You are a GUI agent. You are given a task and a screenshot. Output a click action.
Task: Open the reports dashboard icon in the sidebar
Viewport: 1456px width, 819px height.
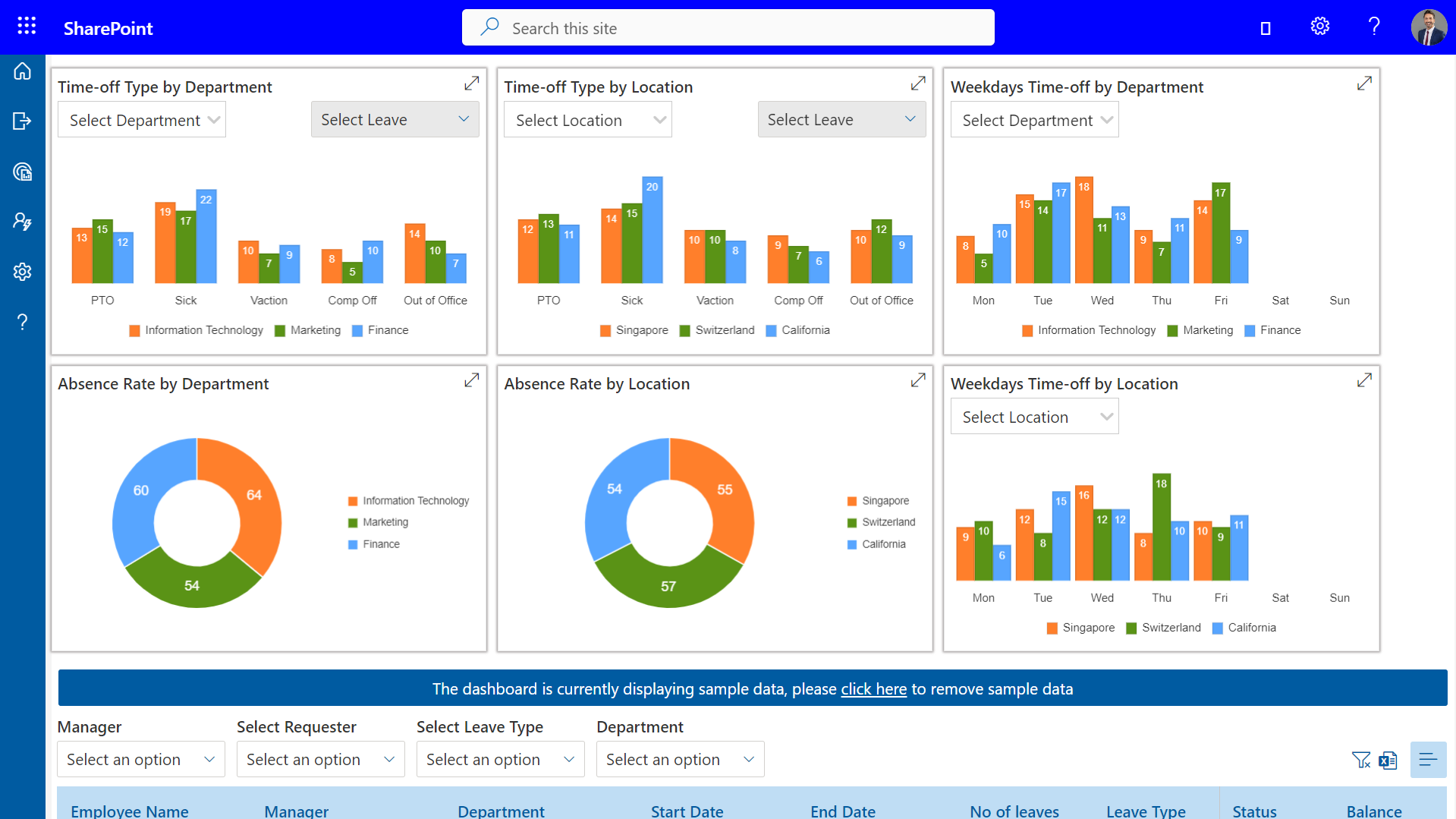[x=23, y=172]
